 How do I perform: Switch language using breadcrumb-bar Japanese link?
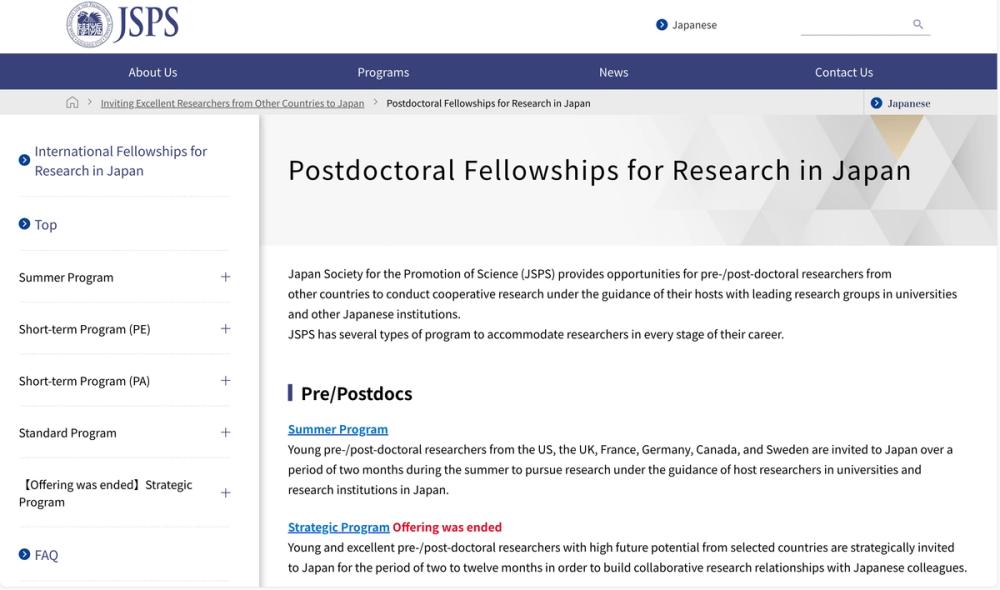909,103
